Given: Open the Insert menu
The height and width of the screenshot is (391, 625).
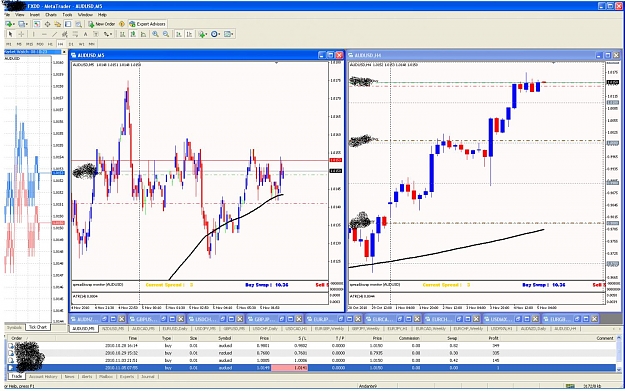Looking at the screenshot, I should coord(35,15).
